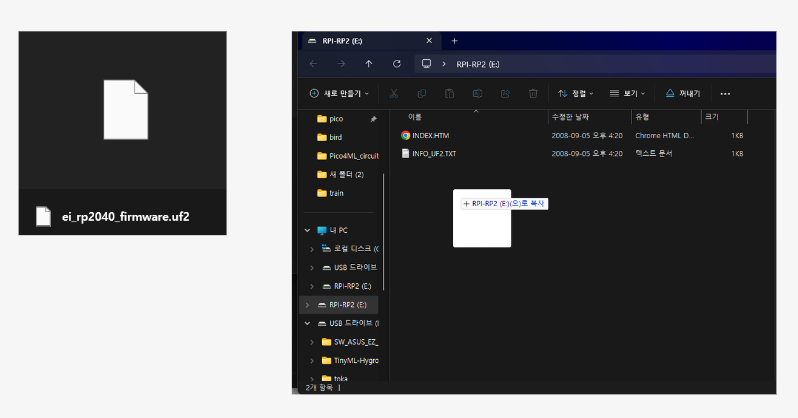Expand the highlighted RPI-RP2 (E:) node
798x418 pixels.
[307, 304]
